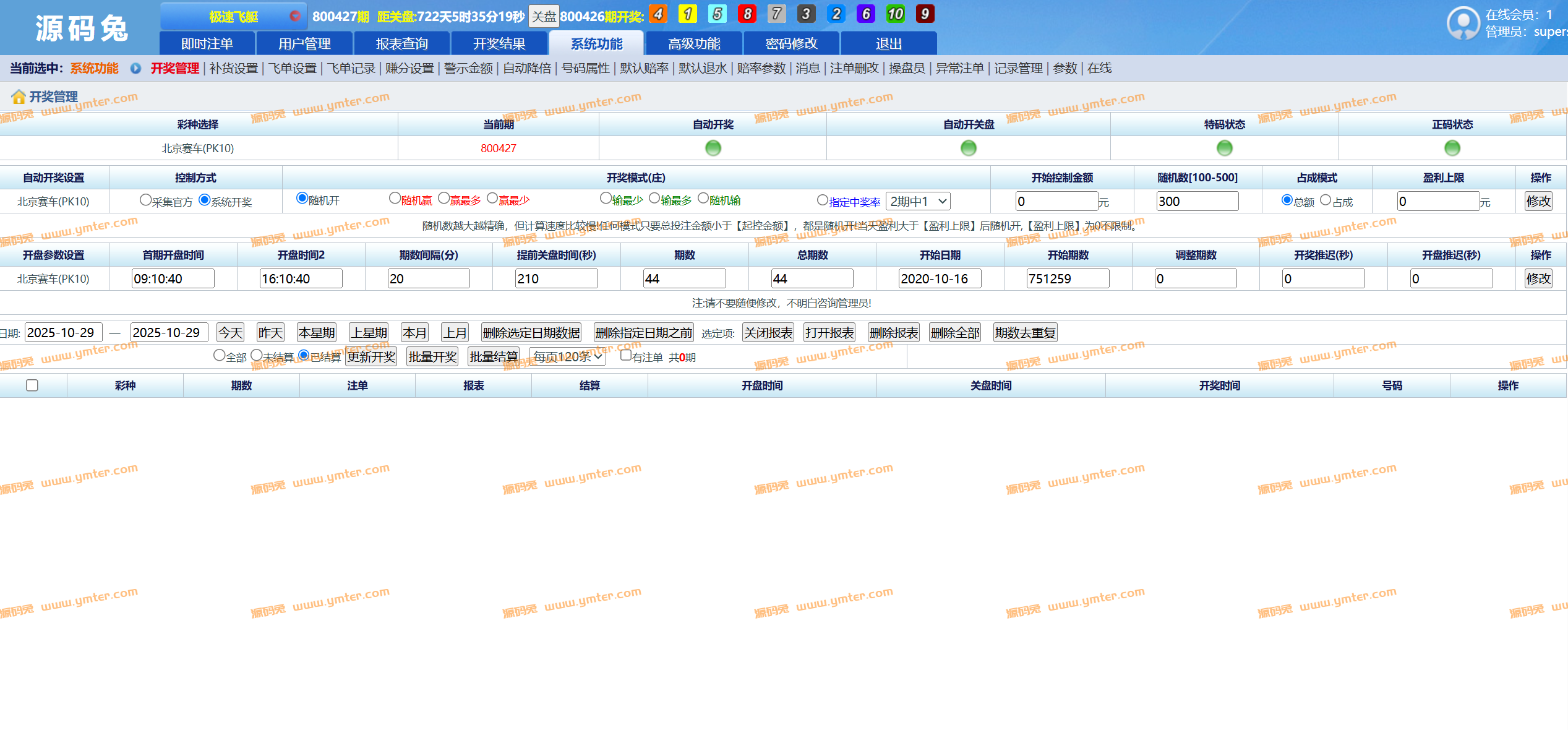The height and width of the screenshot is (730, 1568).
Task: Expand the 极速飞艇 lottery selector
Action: coord(233,16)
